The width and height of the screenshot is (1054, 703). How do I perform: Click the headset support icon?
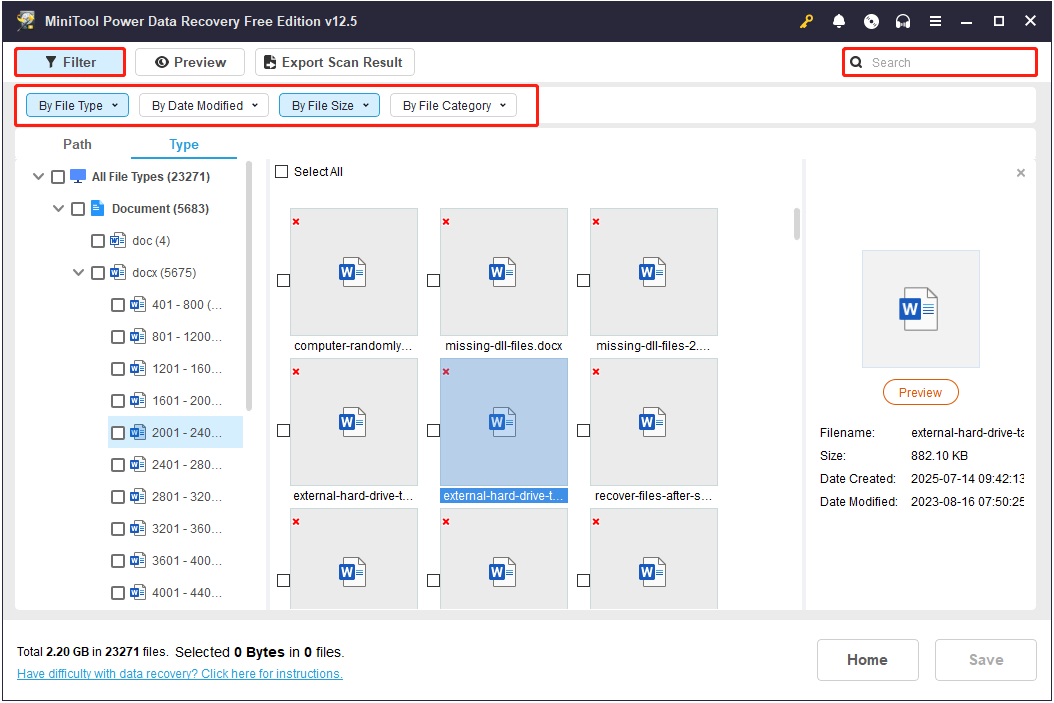[x=903, y=20]
